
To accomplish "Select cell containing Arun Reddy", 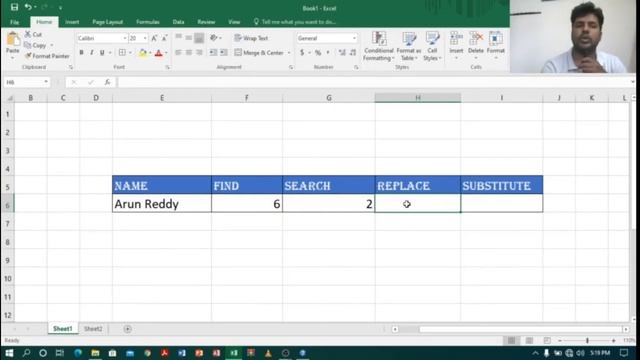I will pyautogui.click(x=162, y=203).
